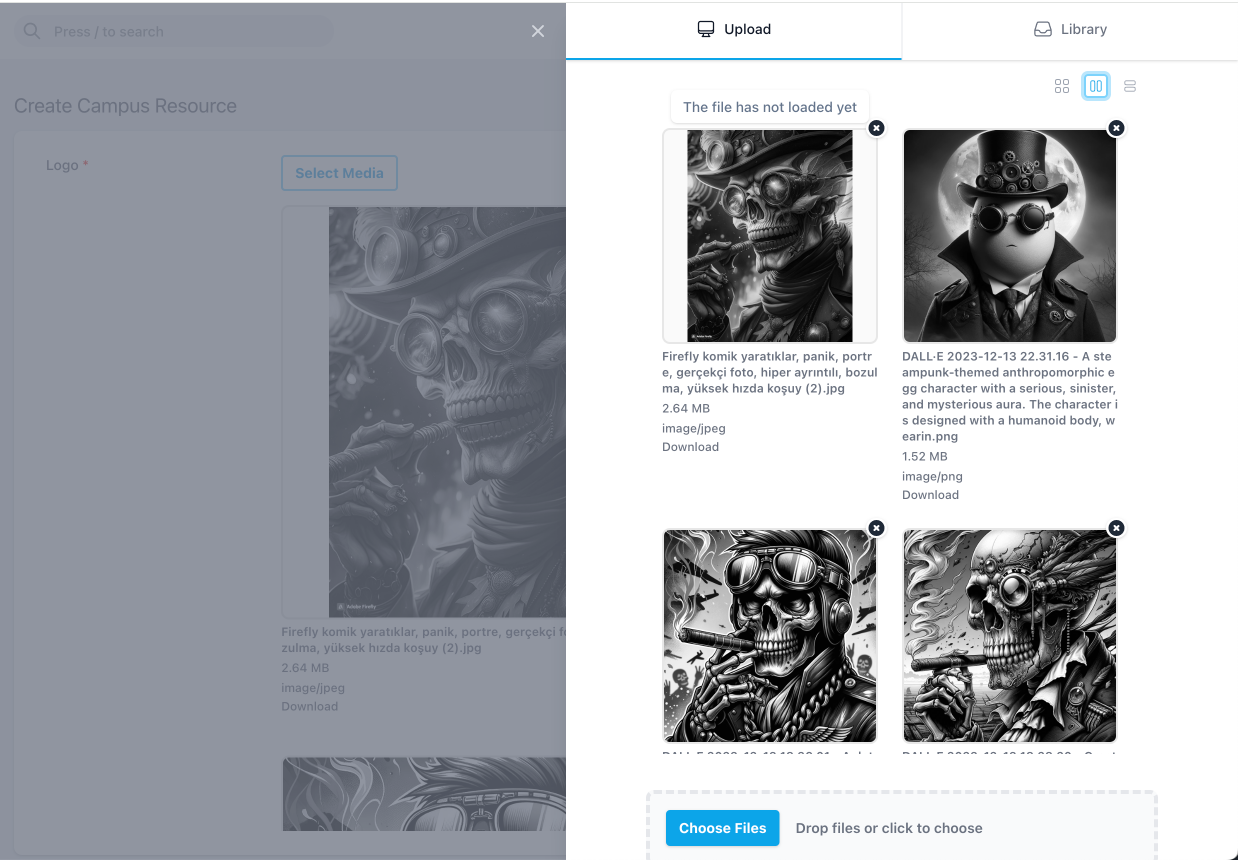Focus the 'Press / to search' field

coord(173,31)
